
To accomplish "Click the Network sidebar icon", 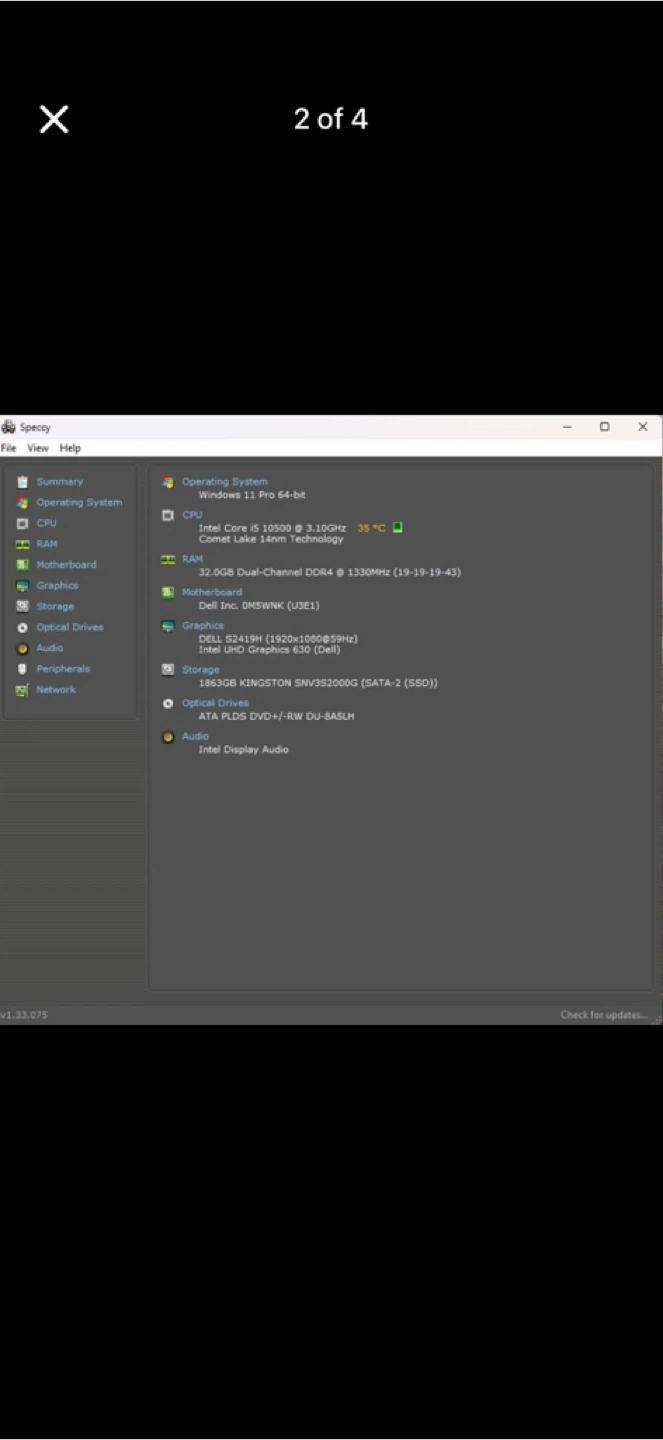I will click(x=22, y=690).
